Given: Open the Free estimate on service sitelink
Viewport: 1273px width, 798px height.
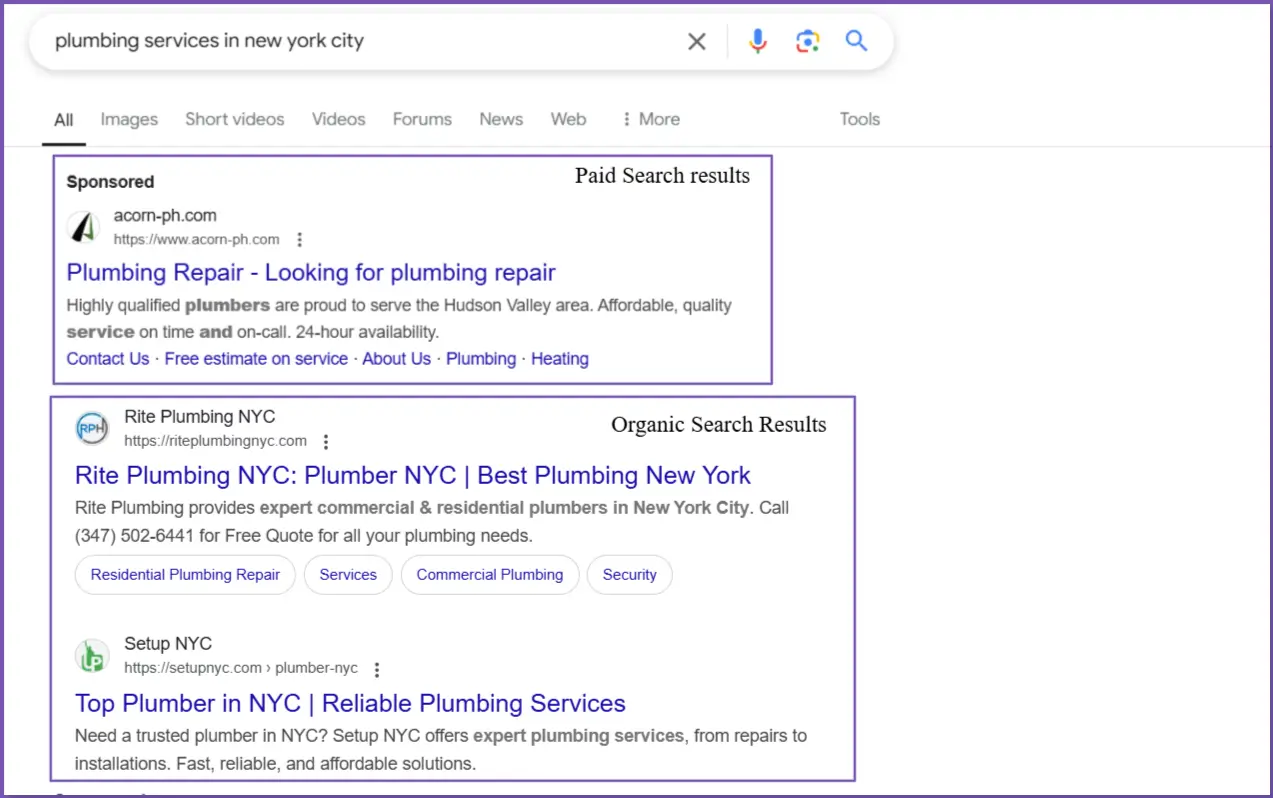Looking at the screenshot, I should point(256,358).
